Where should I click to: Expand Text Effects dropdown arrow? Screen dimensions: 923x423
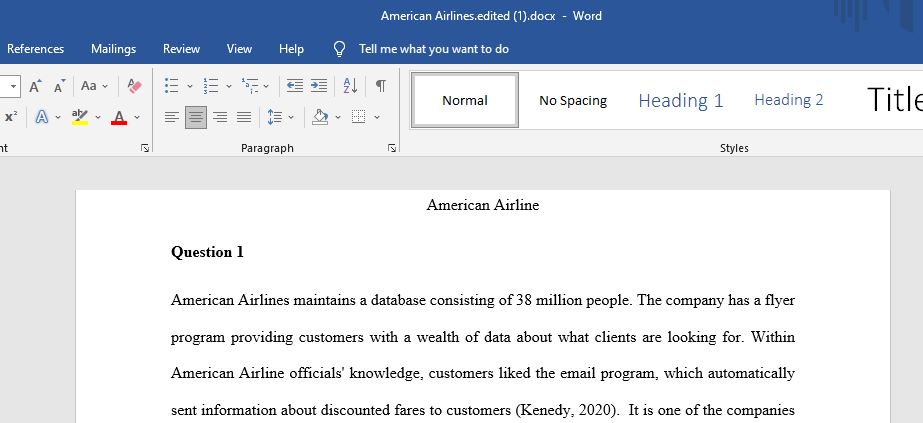[x=58, y=117]
